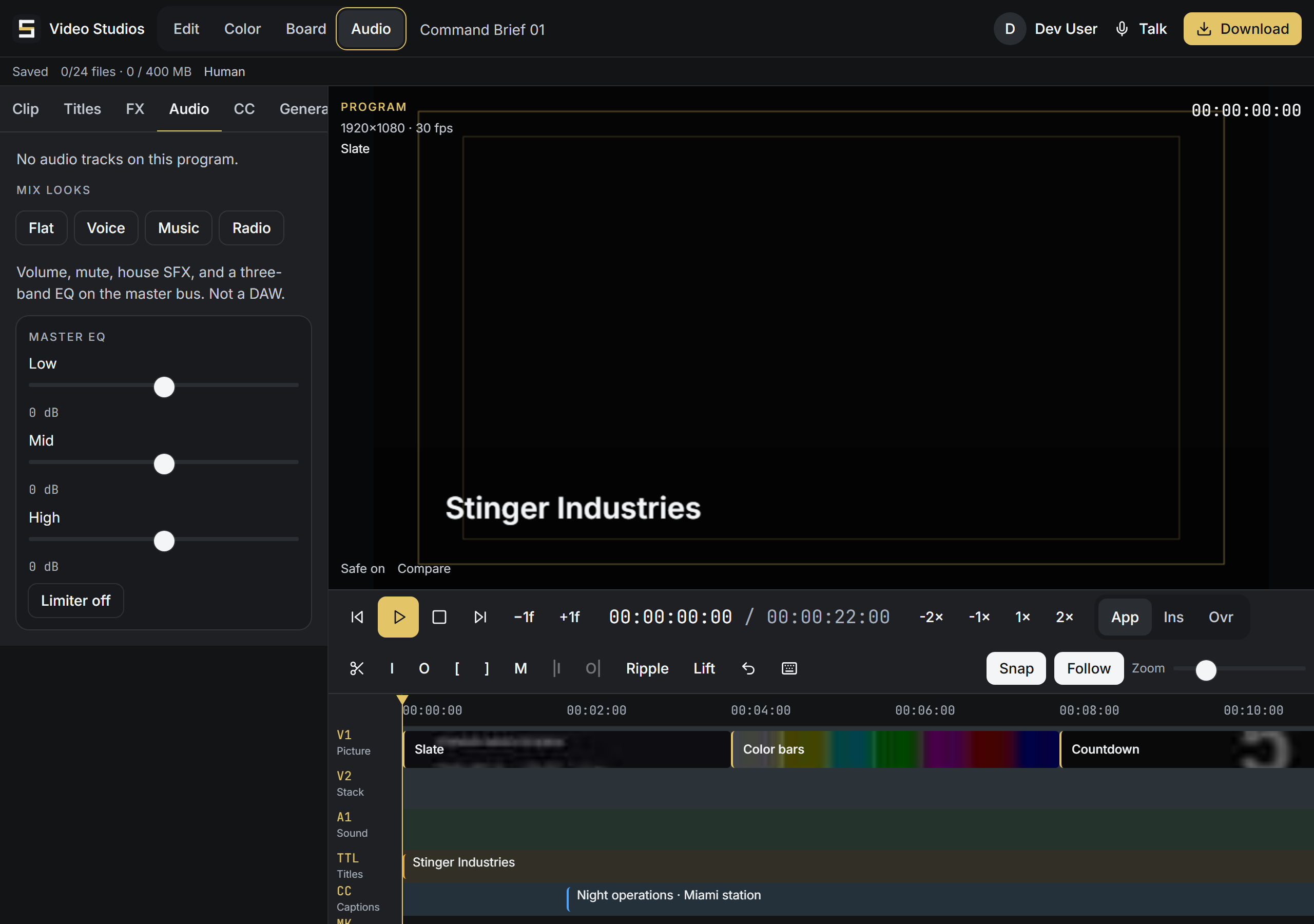Switch to the FX panel tab

[x=135, y=109]
